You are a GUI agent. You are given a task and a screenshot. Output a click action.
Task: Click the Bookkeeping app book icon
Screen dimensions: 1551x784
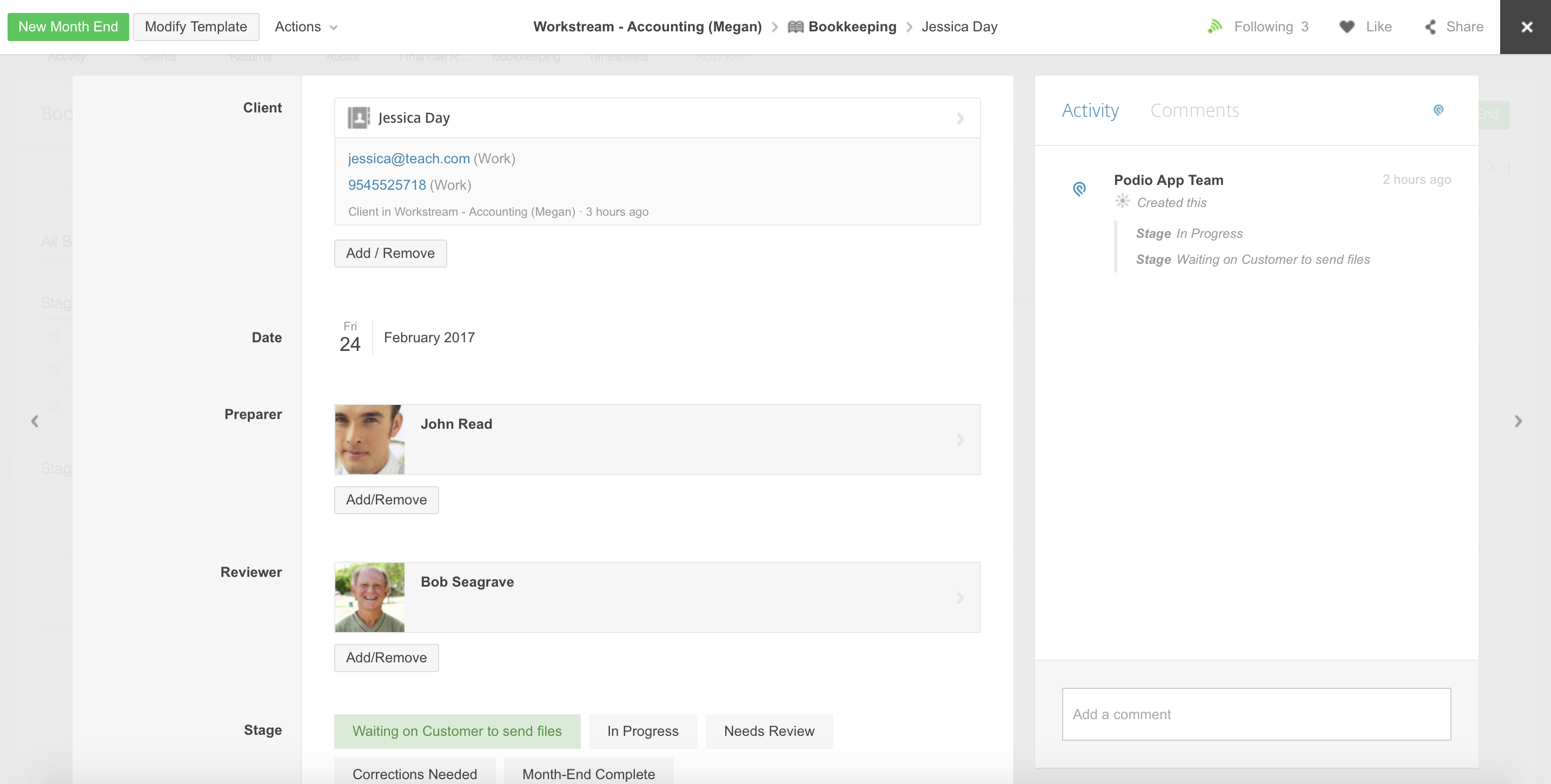[796, 26]
